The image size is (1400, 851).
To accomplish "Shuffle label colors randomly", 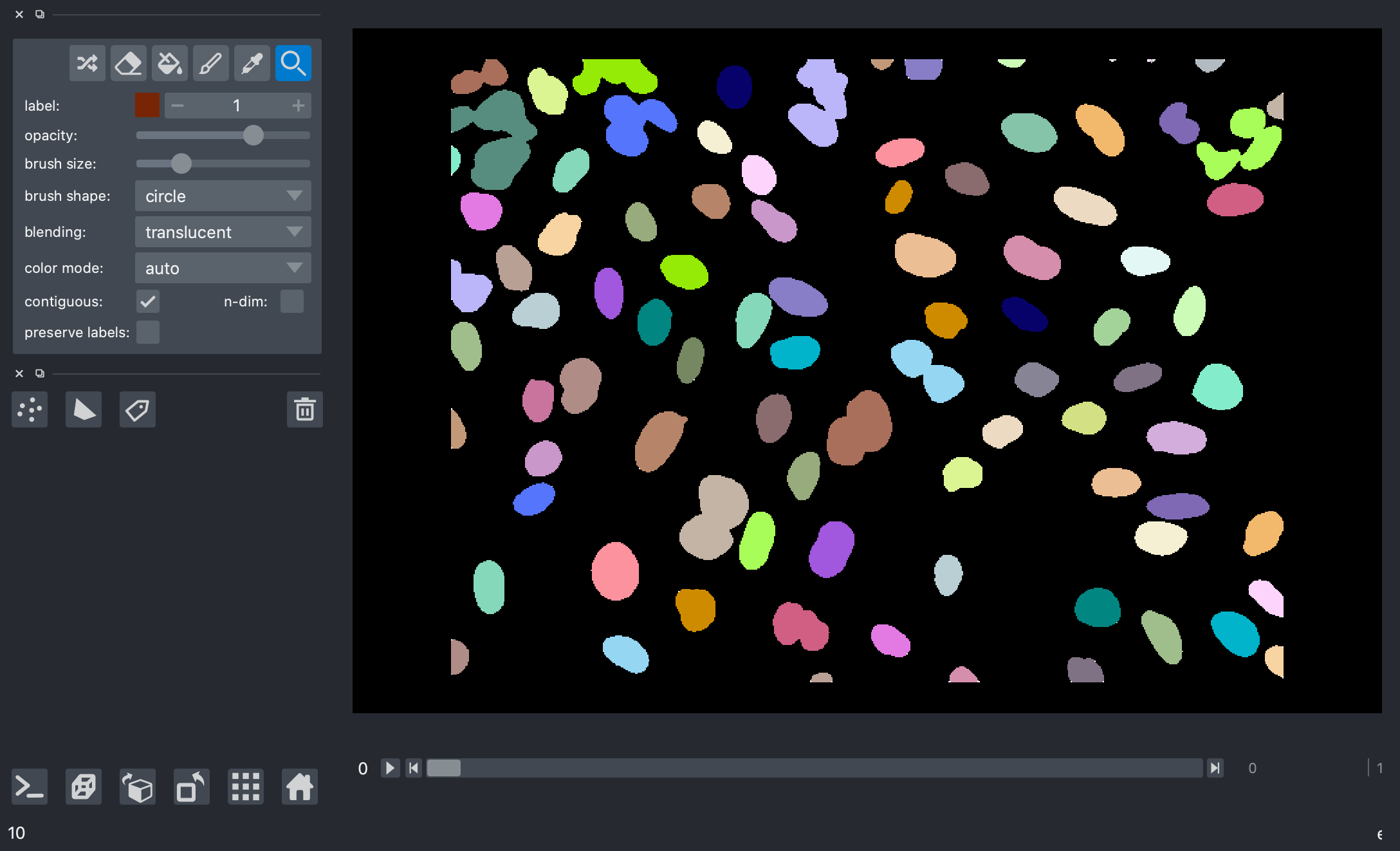I will (x=87, y=62).
